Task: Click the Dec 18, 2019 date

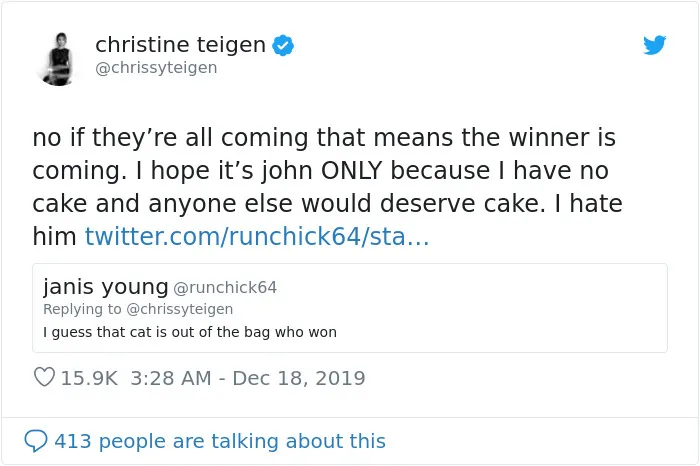Action: click(x=299, y=378)
